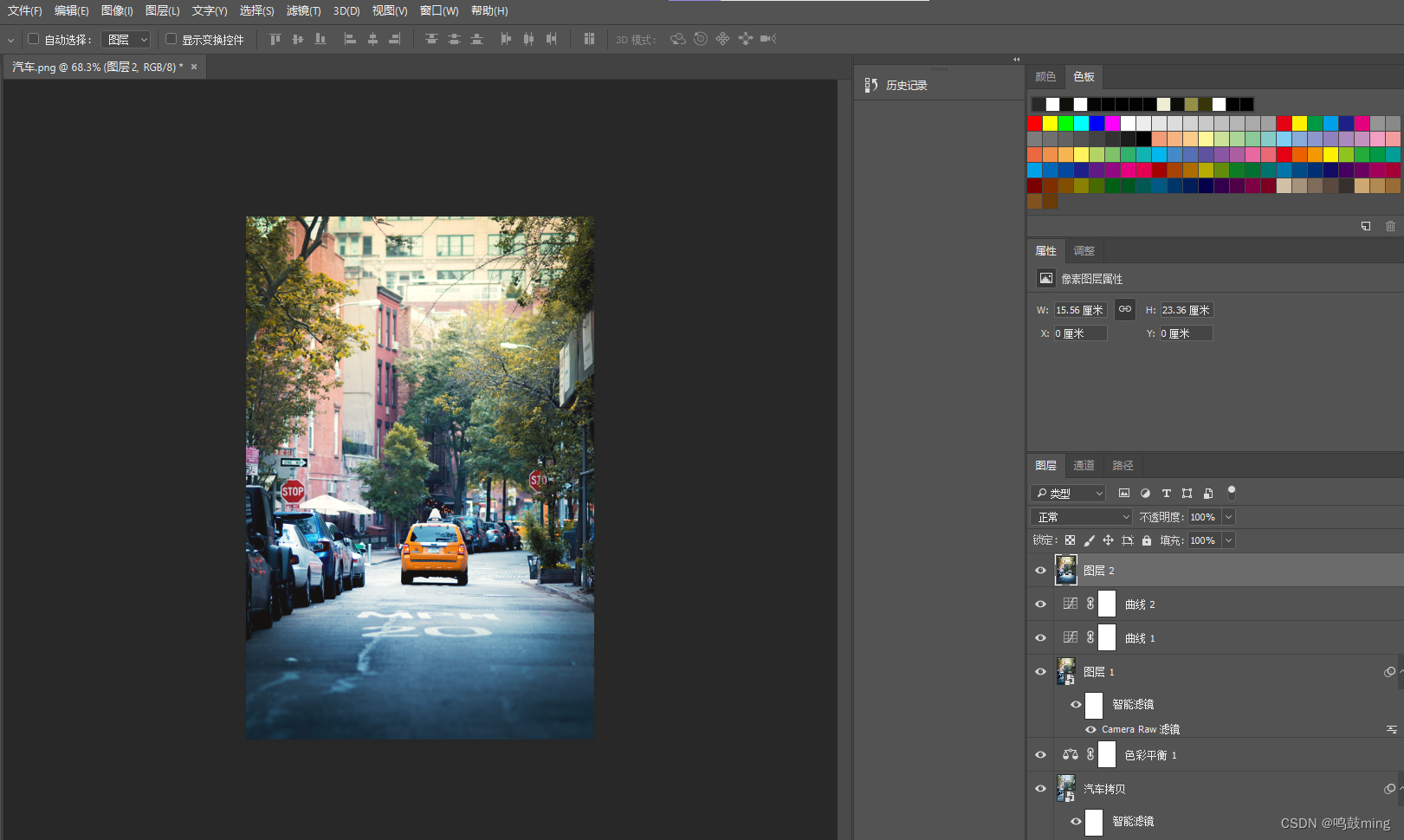Open the 填充 slider dropdown arrow
Viewport: 1404px width, 840px height.
[x=1228, y=540]
